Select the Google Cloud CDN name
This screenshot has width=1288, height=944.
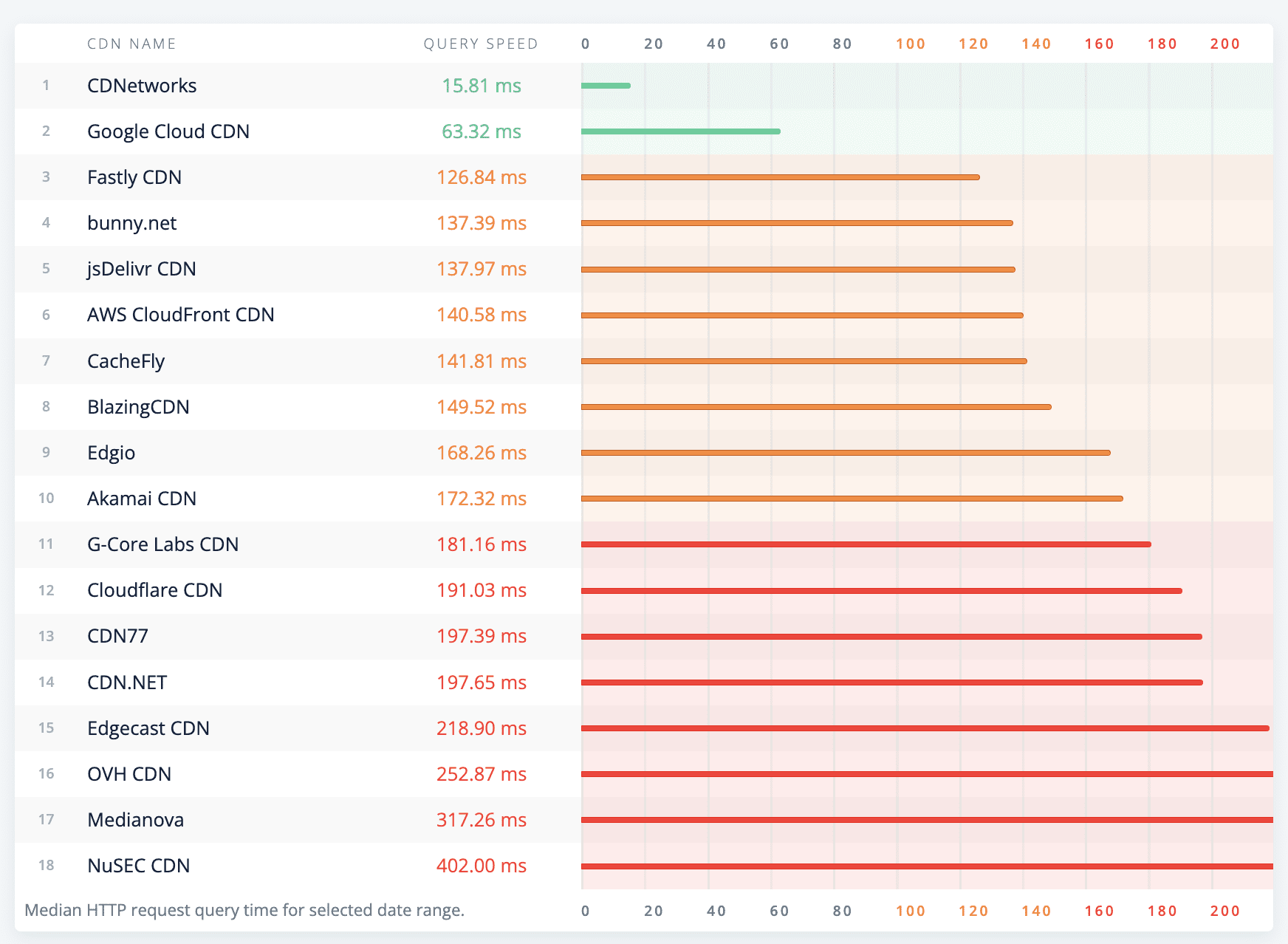click(168, 131)
